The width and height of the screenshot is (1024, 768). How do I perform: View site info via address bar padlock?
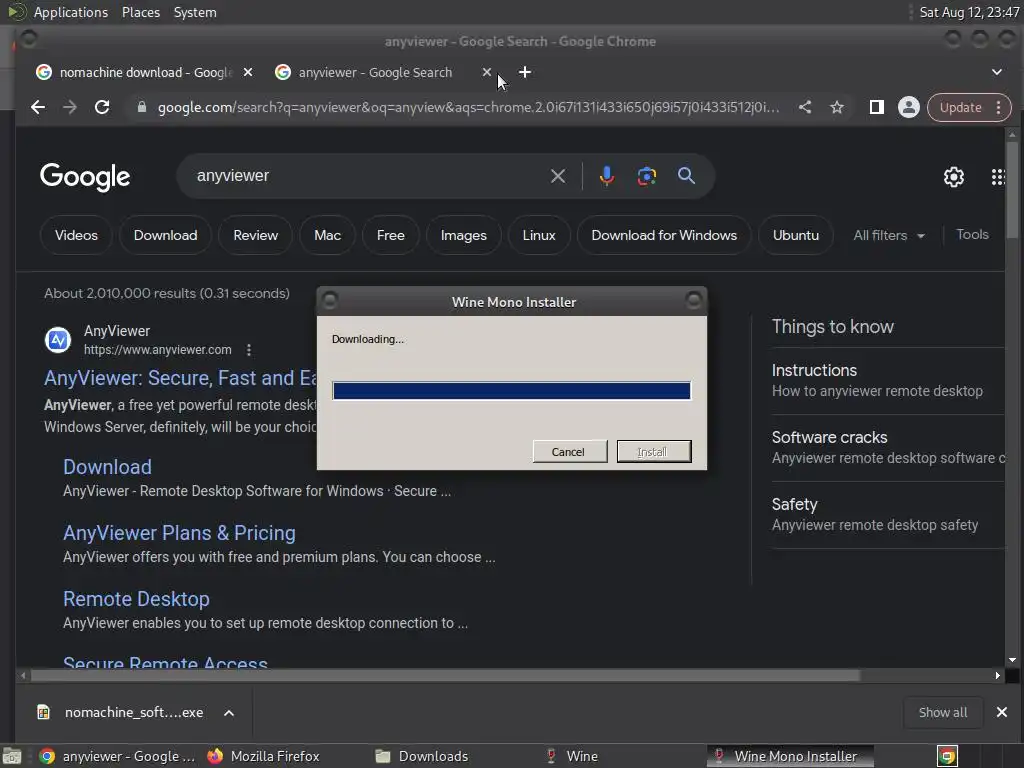tap(142, 107)
